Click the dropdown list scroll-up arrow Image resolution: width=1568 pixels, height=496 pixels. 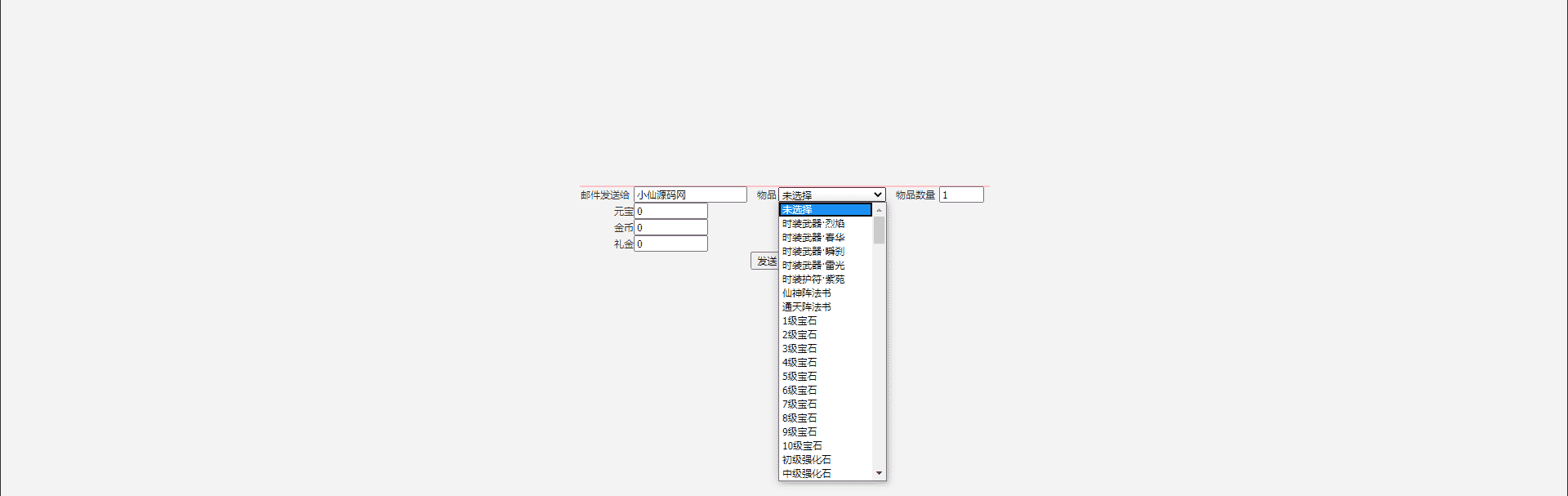tap(879, 210)
